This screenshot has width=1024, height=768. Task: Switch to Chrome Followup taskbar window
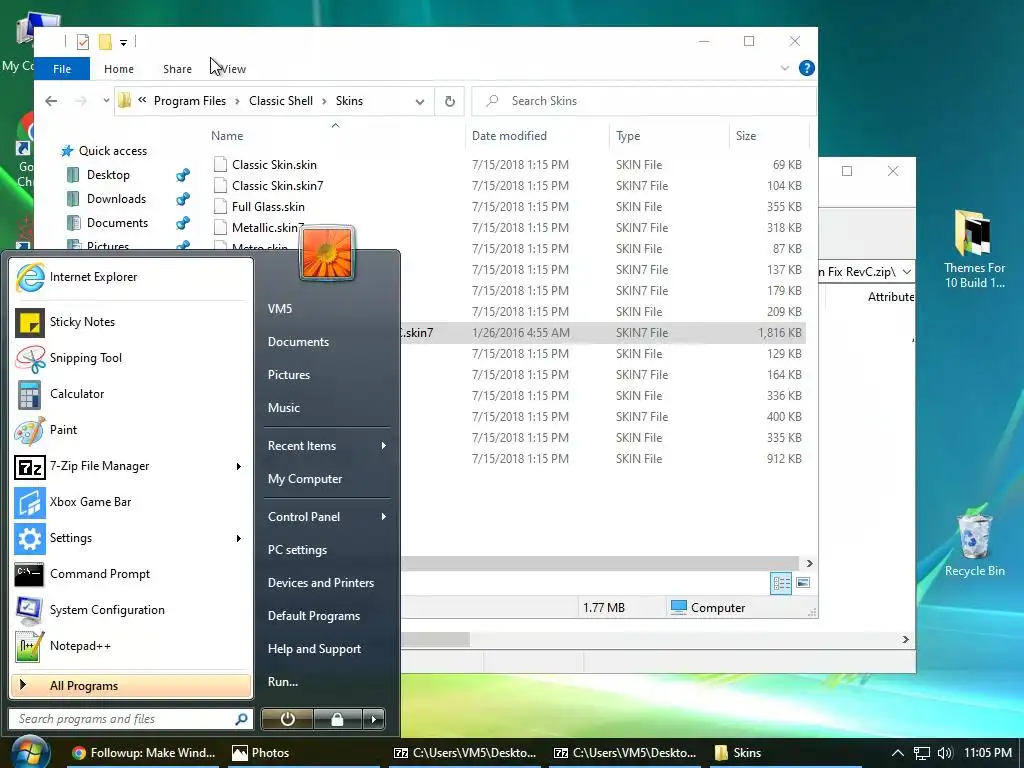(144, 753)
